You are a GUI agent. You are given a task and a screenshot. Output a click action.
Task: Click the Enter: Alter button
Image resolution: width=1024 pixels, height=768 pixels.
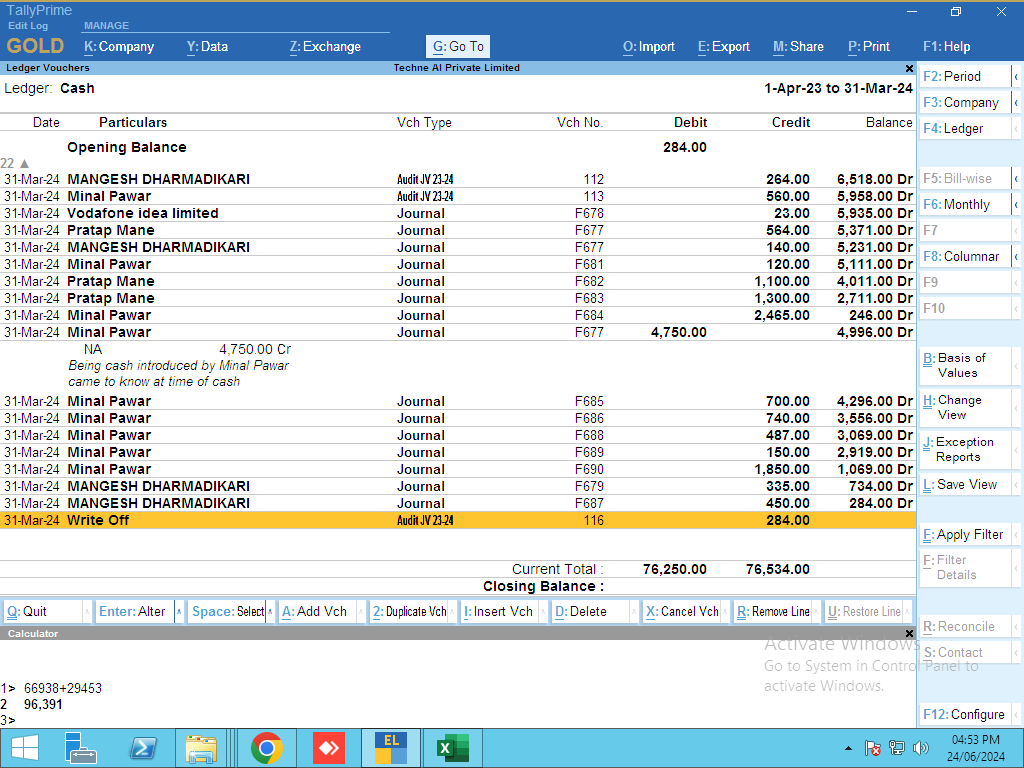point(134,612)
